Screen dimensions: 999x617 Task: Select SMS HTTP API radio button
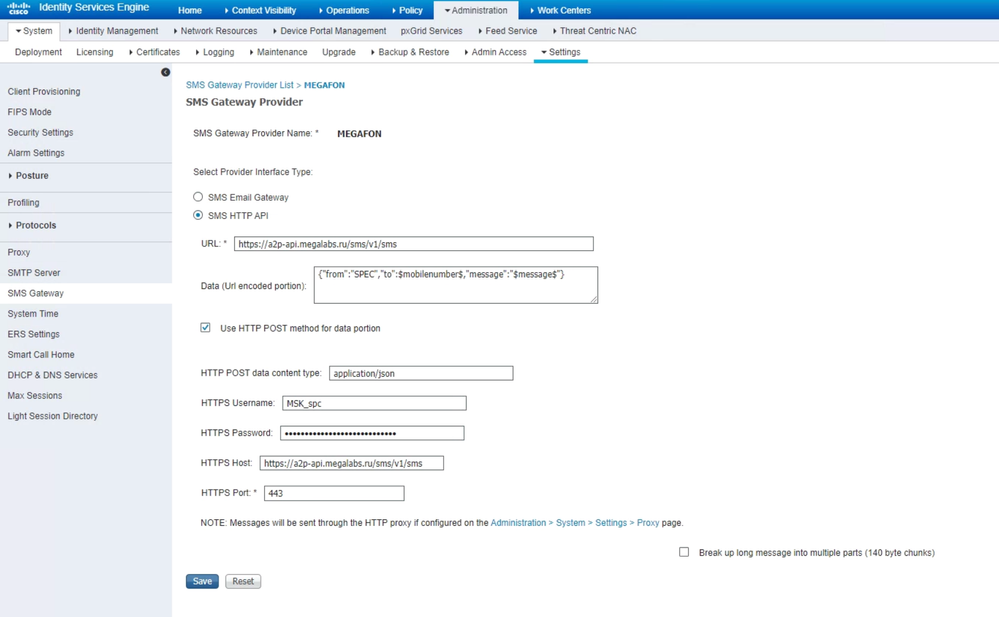coord(198,215)
